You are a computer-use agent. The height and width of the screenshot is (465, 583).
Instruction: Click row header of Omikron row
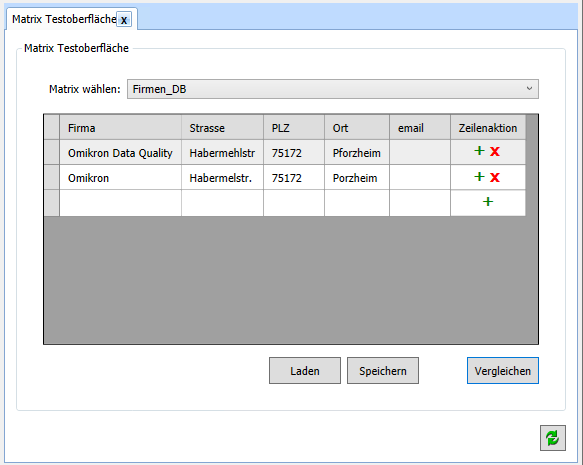coord(52,178)
